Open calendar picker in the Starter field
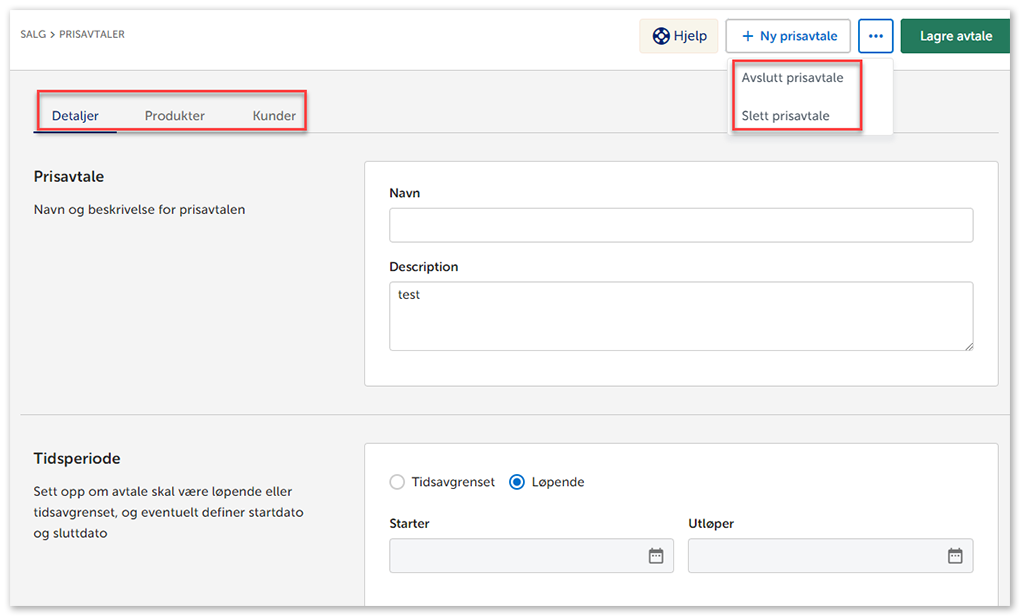Image resolution: width=1020 pixels, height=616 pixels. (655, 556)
